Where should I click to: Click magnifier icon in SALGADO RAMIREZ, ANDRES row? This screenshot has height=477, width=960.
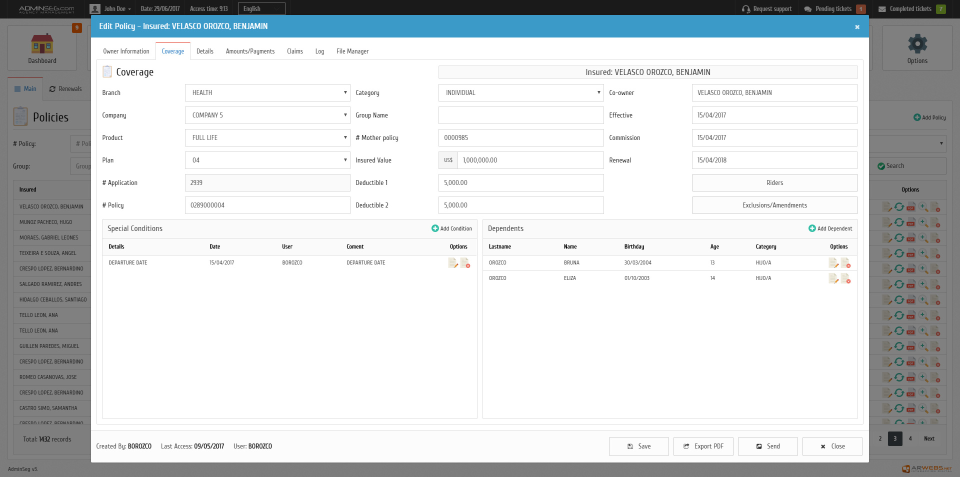pos(923,284)
